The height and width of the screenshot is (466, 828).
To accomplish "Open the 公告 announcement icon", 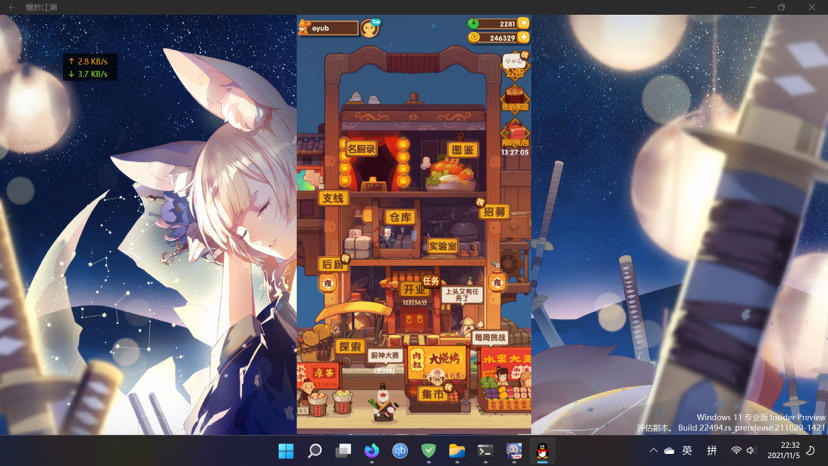I will tap(515, 66).
